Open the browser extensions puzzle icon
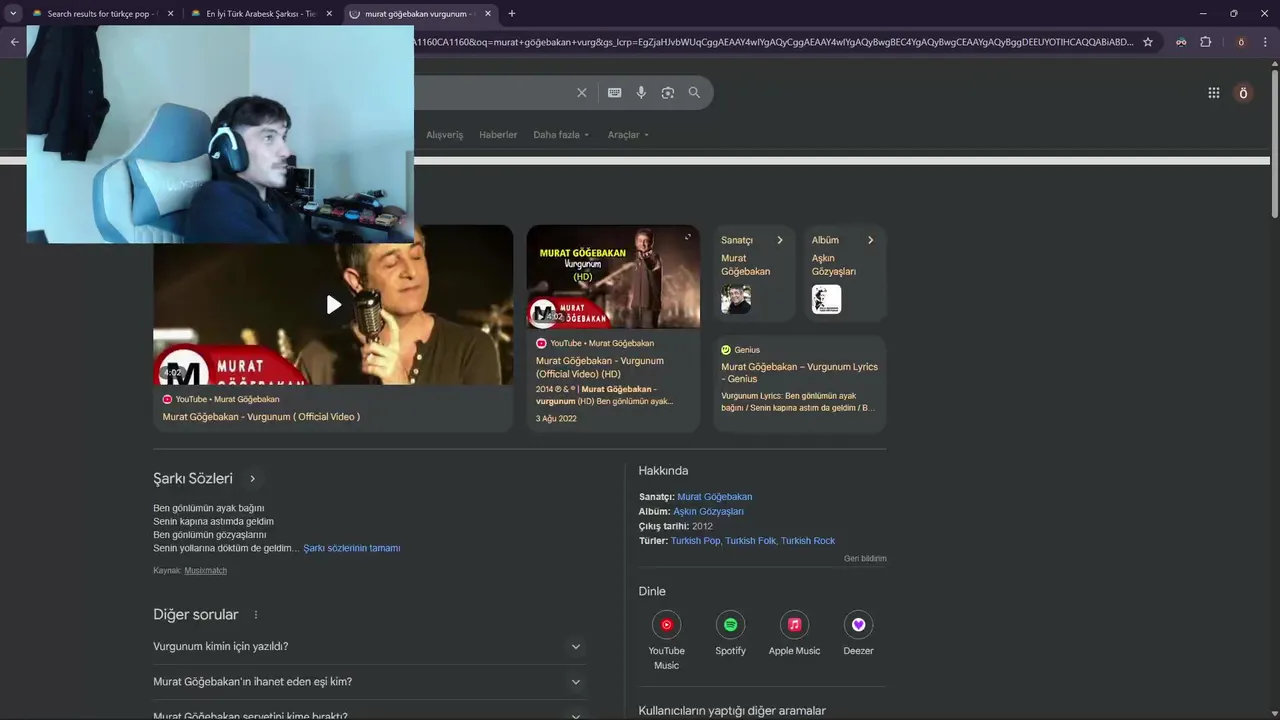 point(1205,42)
